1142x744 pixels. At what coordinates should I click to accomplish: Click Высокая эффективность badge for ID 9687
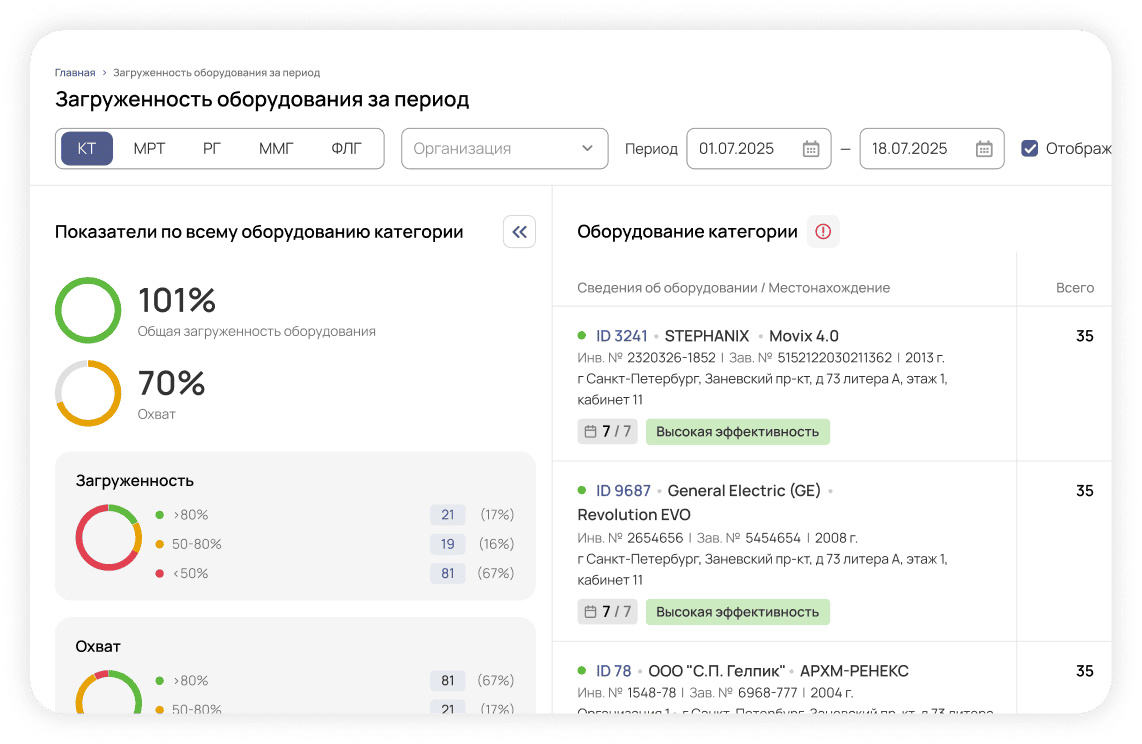click(738, 612)
